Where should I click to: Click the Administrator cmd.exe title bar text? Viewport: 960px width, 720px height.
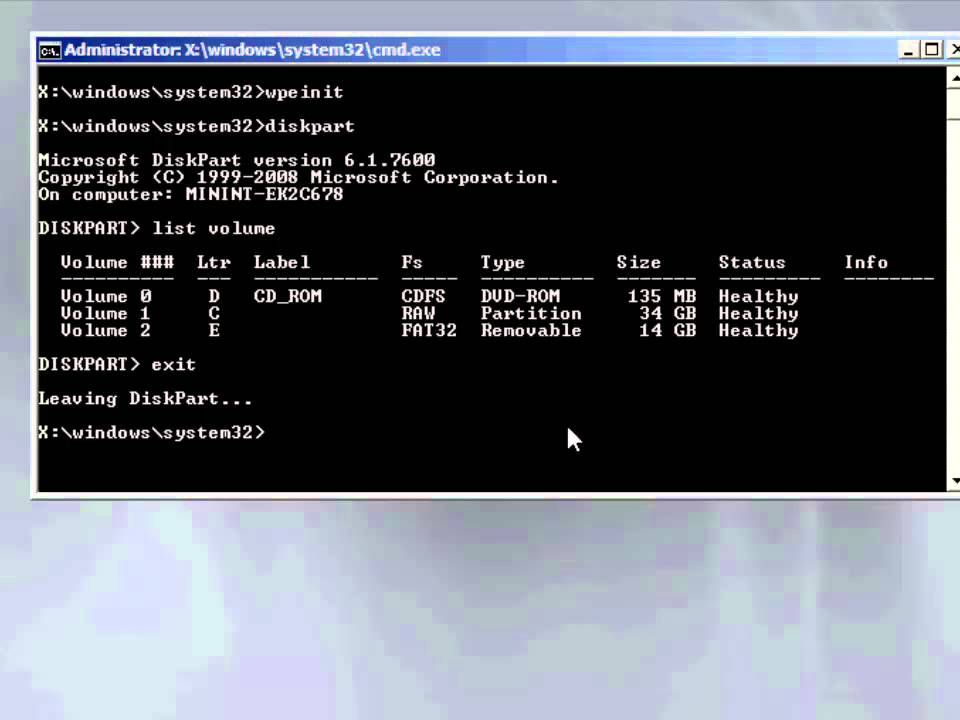[x=252, y=50]
